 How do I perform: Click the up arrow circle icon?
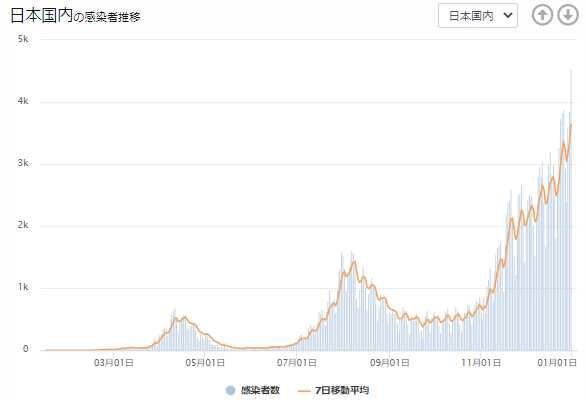click(x=542, y=15)
